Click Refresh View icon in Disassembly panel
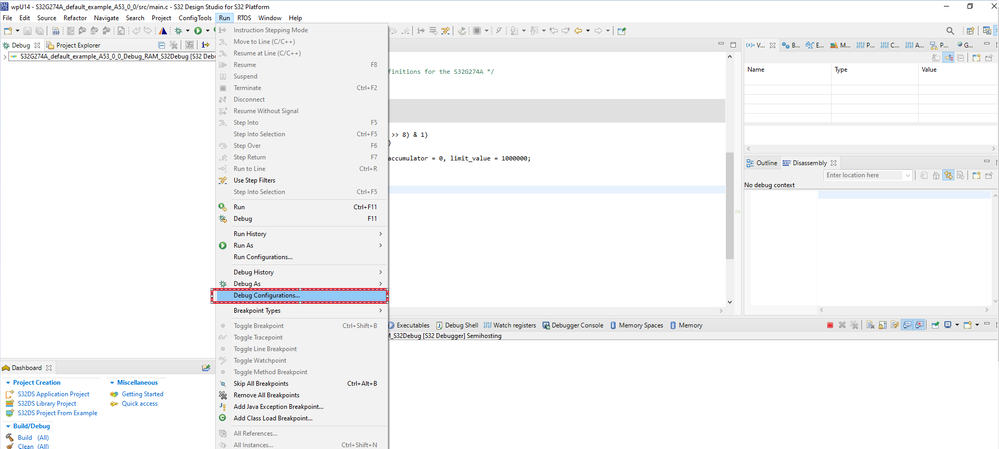This screenshot has height=449, width=999. click(x=924, y=175)
